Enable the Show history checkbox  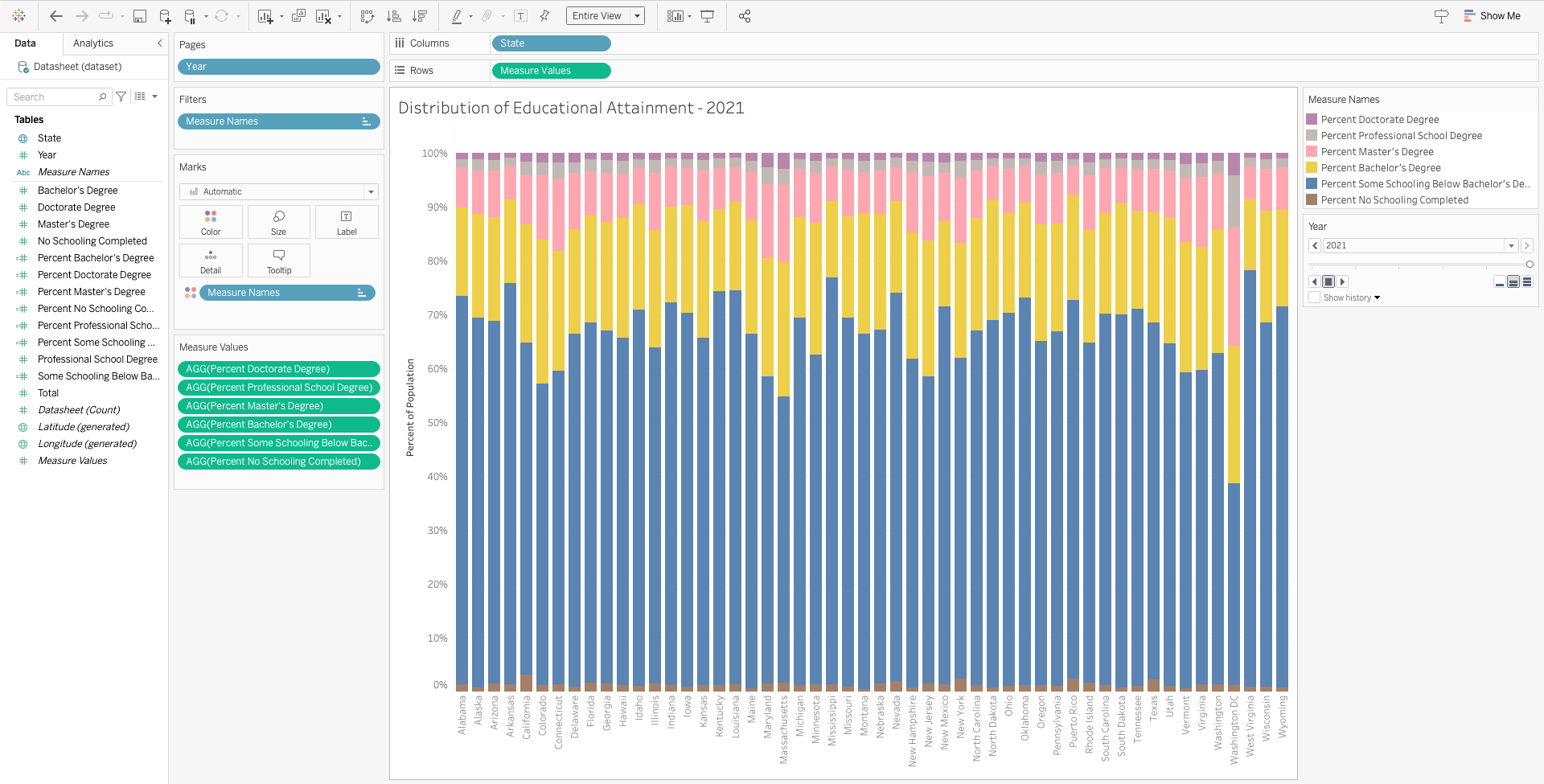[x=1315, y=298]
